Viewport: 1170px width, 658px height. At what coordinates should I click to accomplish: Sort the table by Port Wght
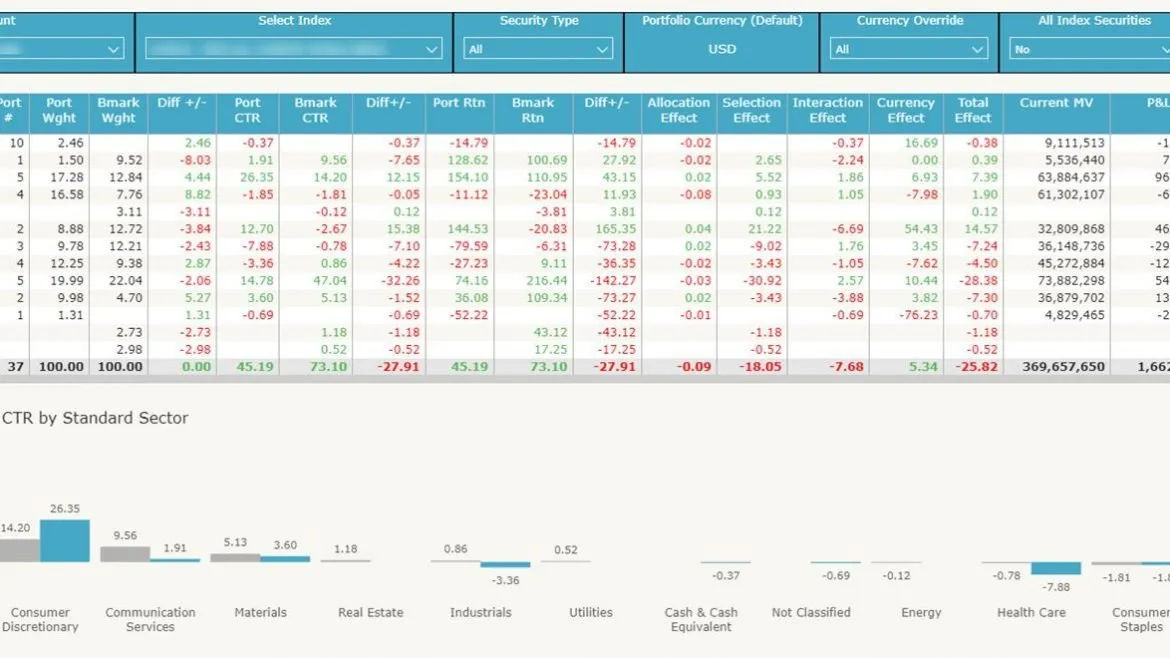[x=58, y=109]
